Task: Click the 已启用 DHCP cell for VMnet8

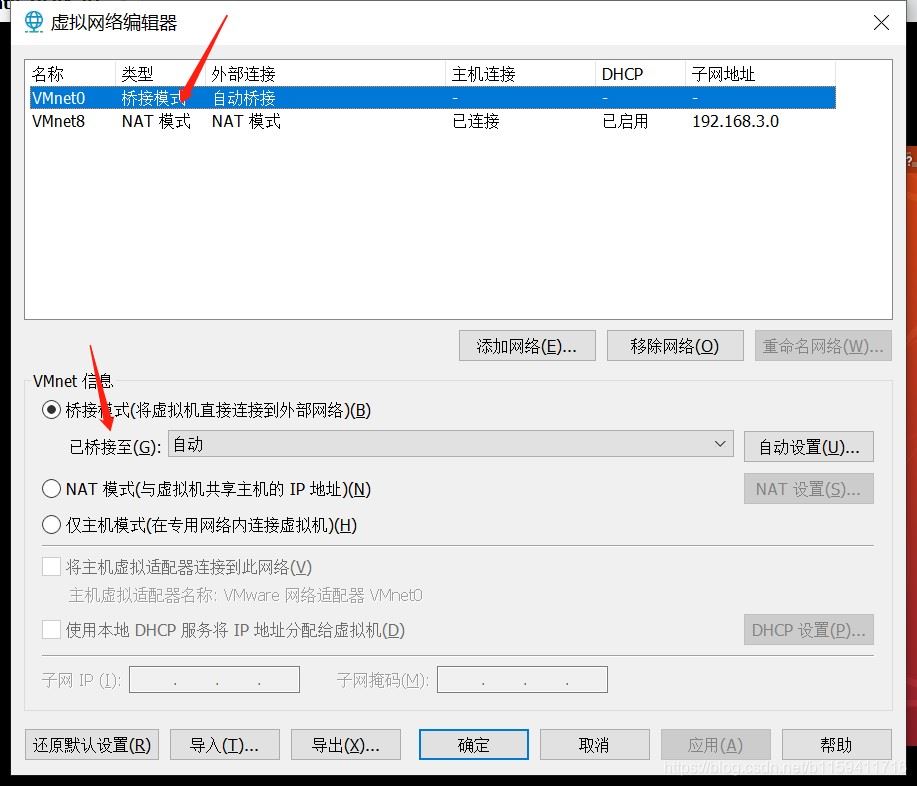Action: tap(625, 121)
